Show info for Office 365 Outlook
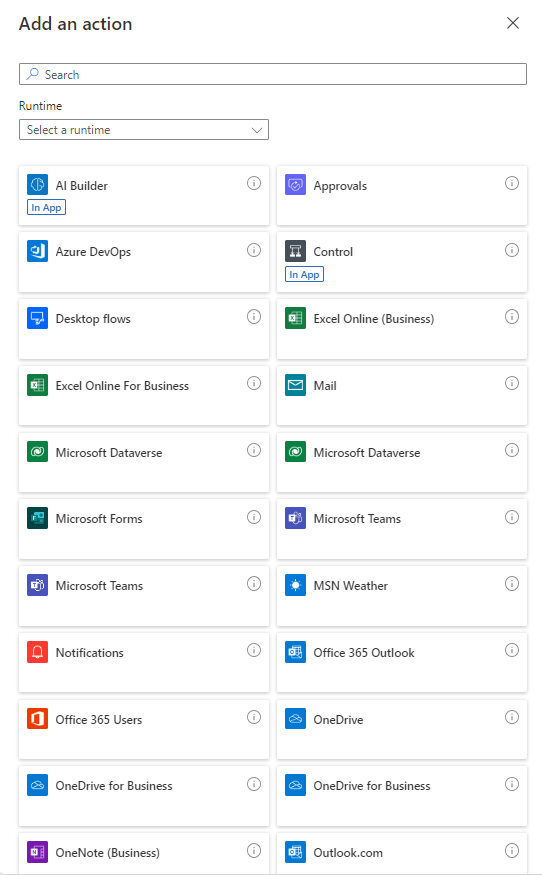 click(512, 650)
